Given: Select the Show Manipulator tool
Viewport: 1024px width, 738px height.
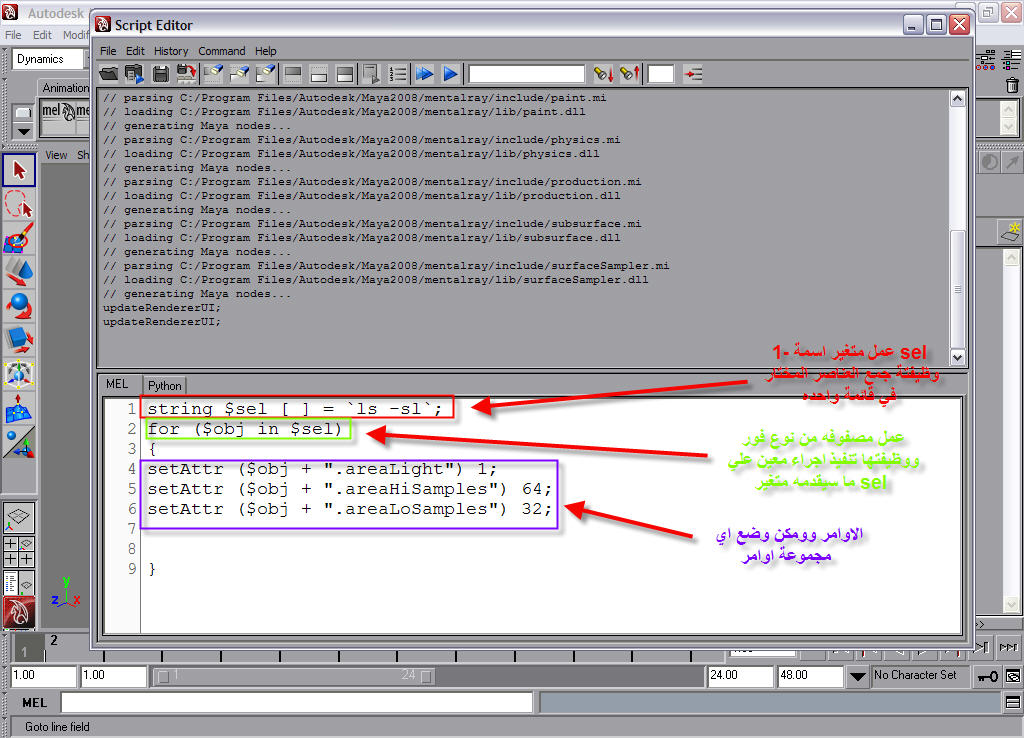Looking at the screenshot, I should 19,442.
